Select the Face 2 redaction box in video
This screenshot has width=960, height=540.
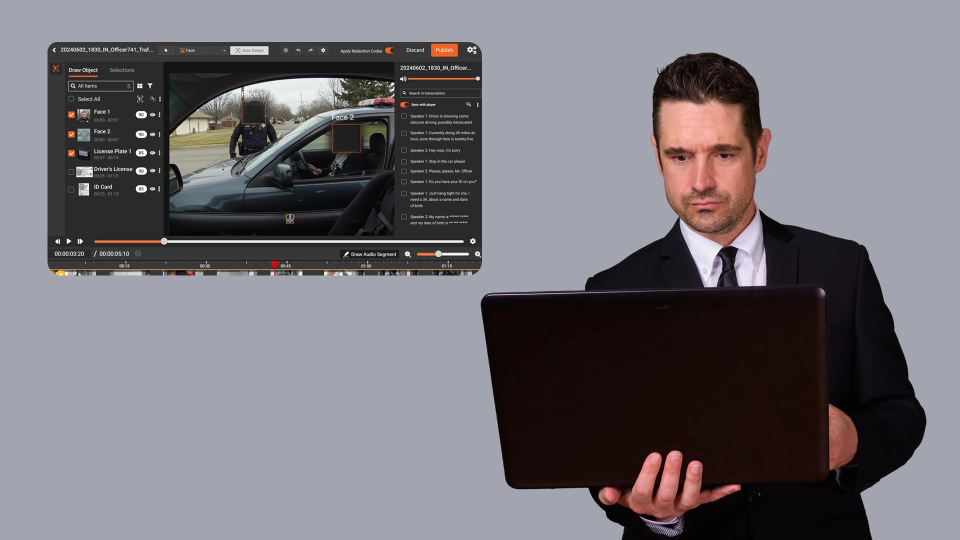(347, 138)
